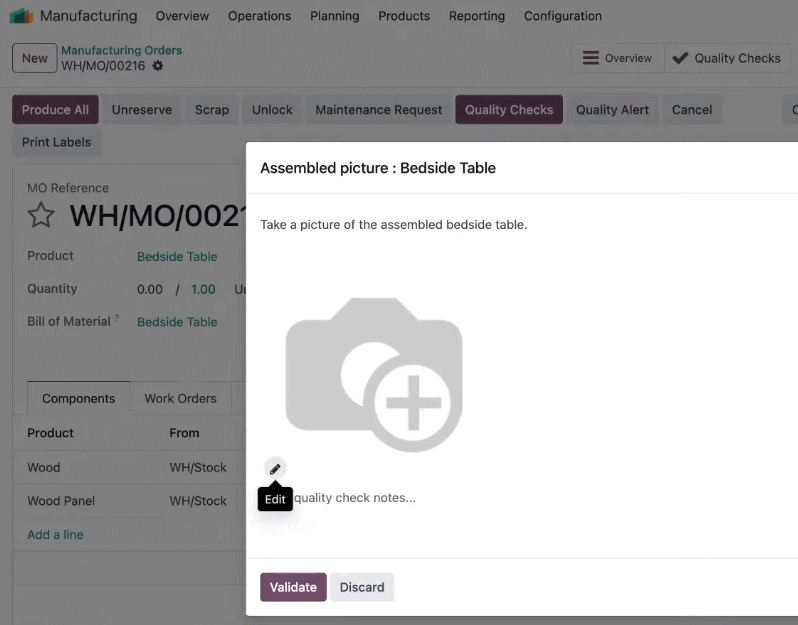Cancel the manufacturing order
The image size is (798, 625).
(692, 109)
